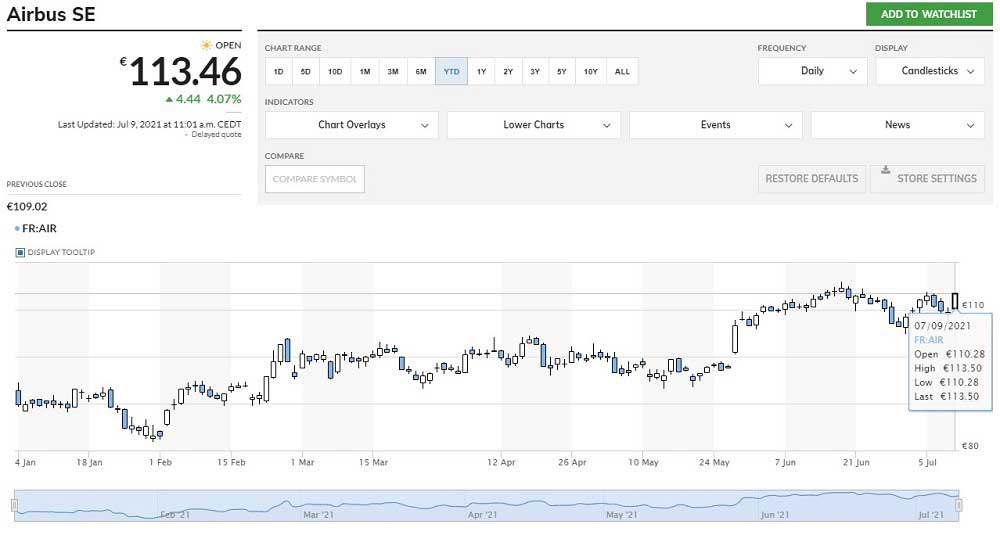Screen dimensions: 1000x535
Task: Click the '7 Jun' x-axis date label
Action: [x=785, y=462]
